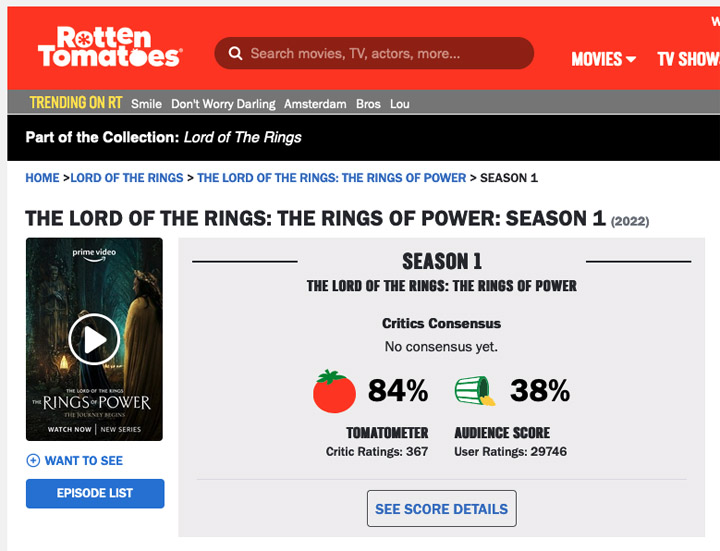Select Amsterdam in the trending bar
The width and height of the screenshot is (720, 551).
[x=315, y=104]
